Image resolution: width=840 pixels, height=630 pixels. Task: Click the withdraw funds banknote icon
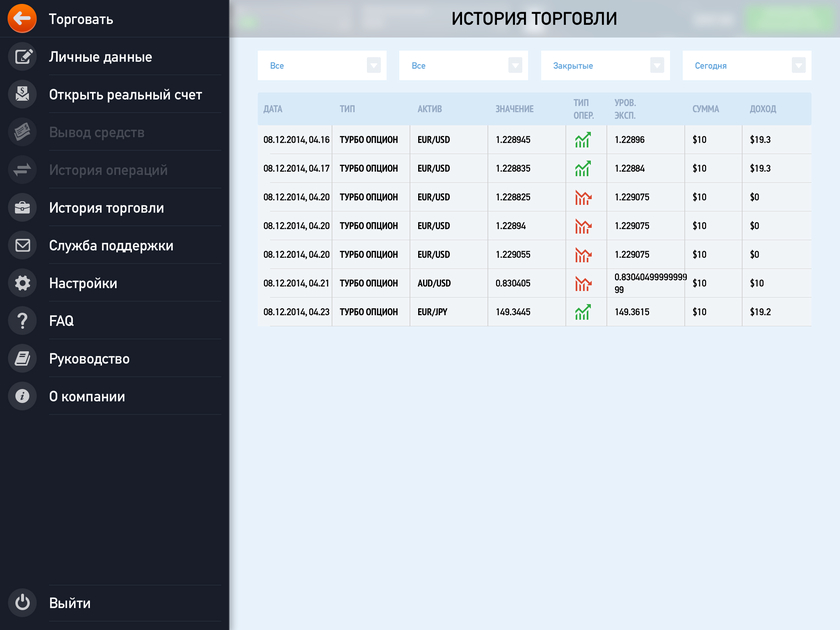[x=22, y=132]
